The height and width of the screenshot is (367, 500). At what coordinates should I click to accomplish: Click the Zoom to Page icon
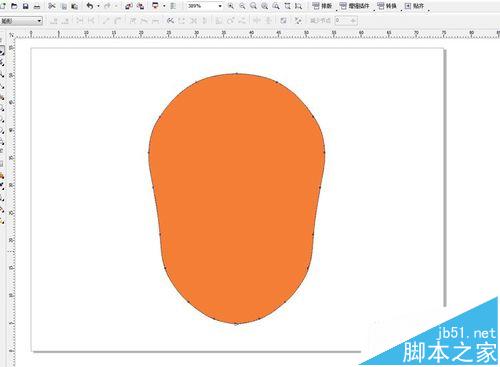pos(276,6)
